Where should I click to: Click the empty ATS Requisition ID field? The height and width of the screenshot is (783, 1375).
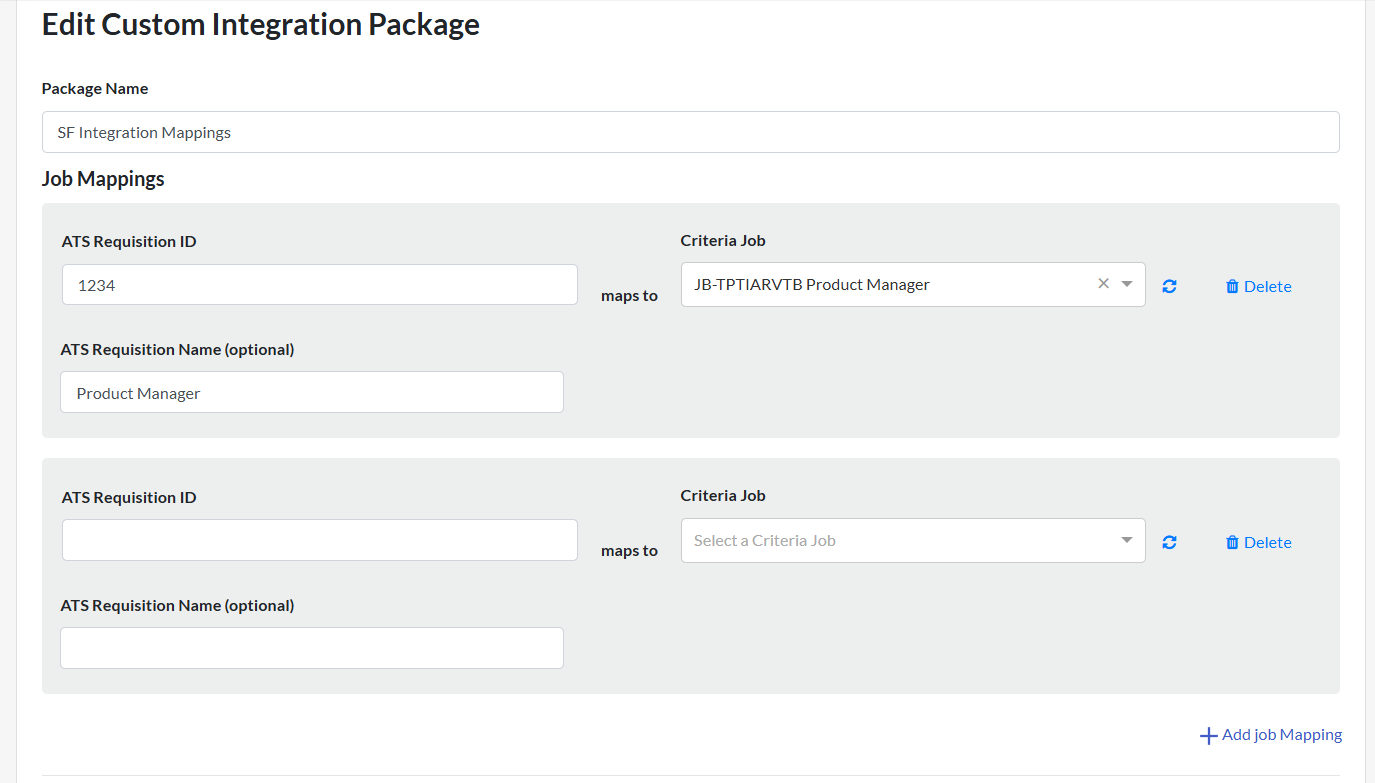point(319,540)
